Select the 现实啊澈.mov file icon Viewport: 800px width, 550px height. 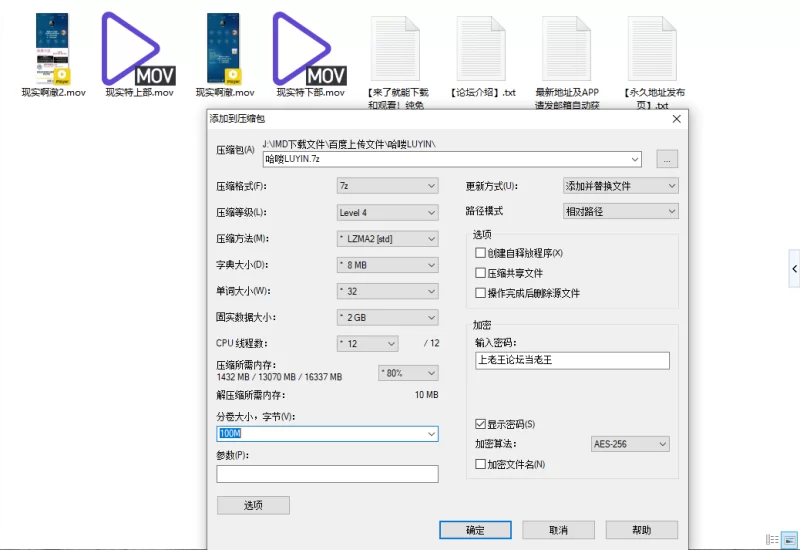point(224,47)
